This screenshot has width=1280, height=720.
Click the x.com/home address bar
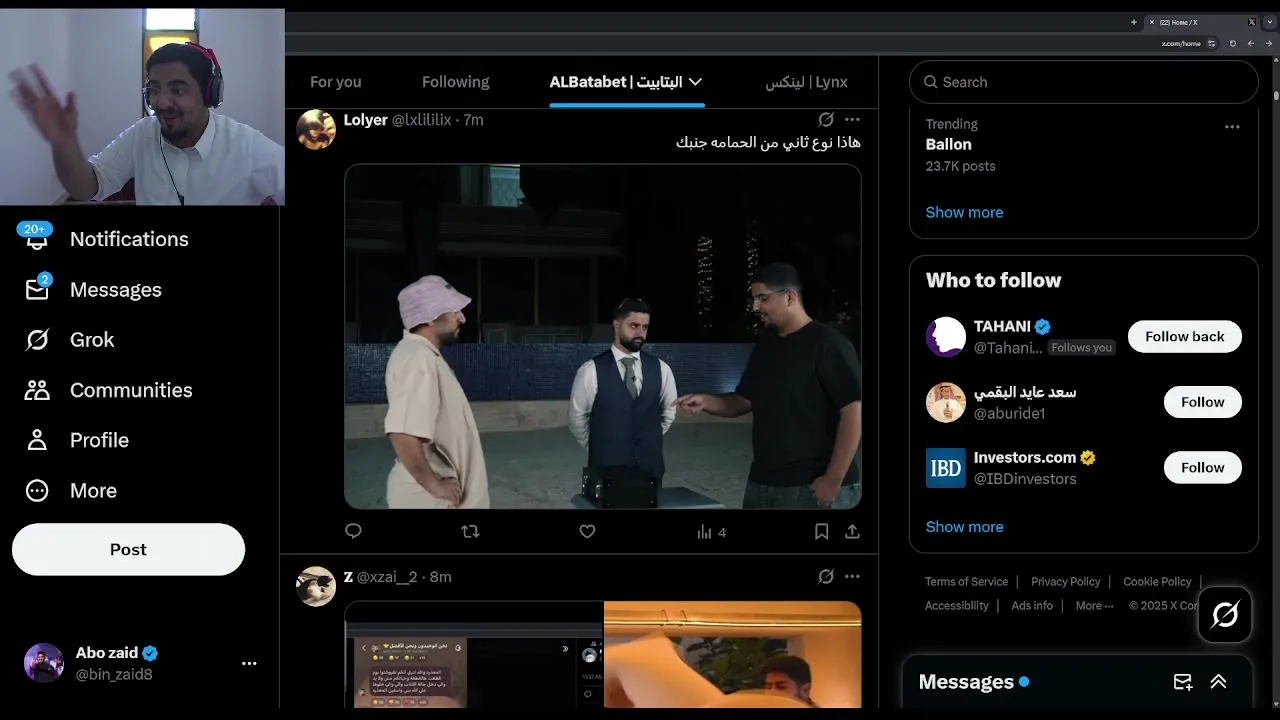coord(1181,44)
